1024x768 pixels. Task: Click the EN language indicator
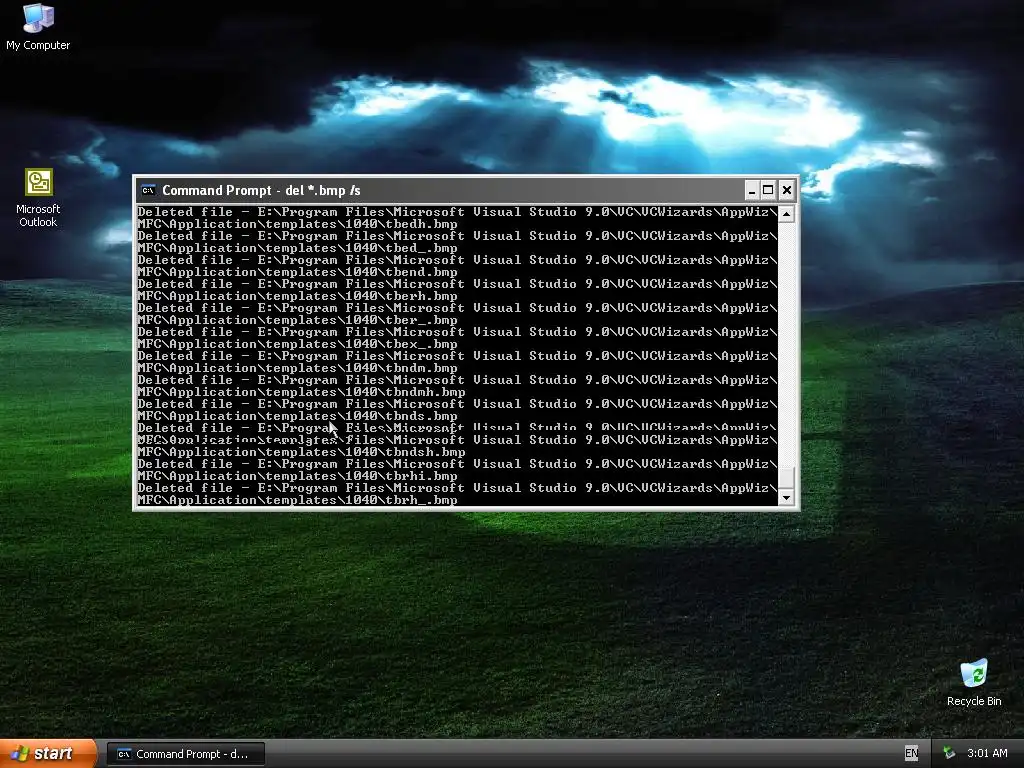(x=911, y=753)
